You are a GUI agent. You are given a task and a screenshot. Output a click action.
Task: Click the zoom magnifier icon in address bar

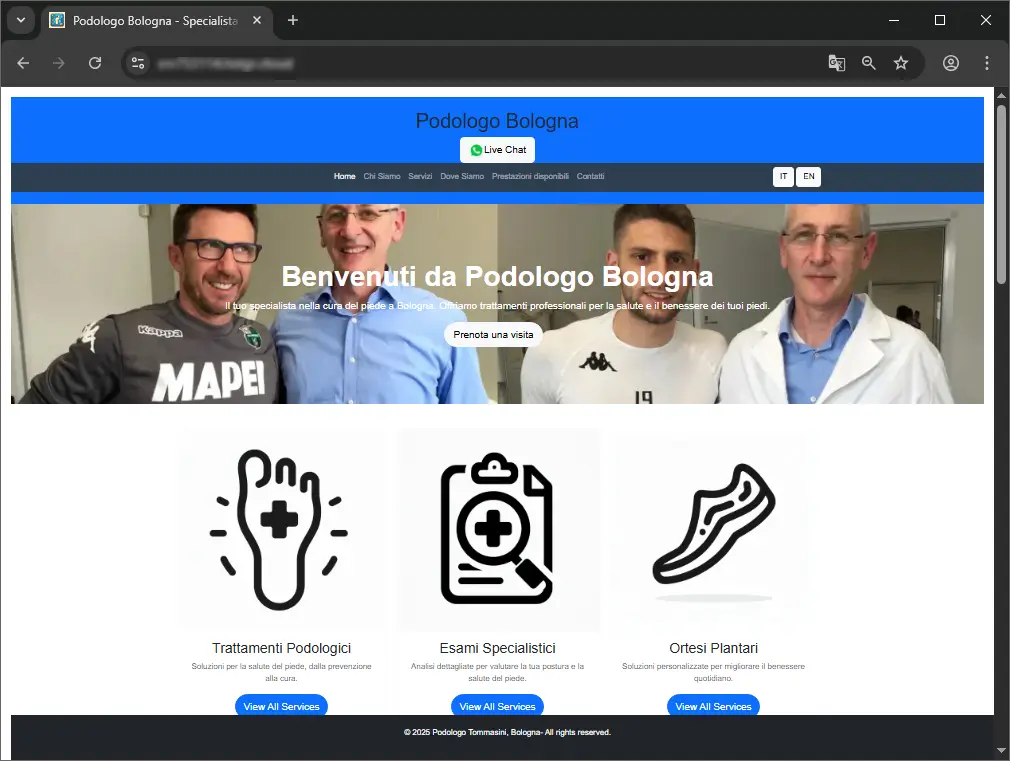click(869, 63)
